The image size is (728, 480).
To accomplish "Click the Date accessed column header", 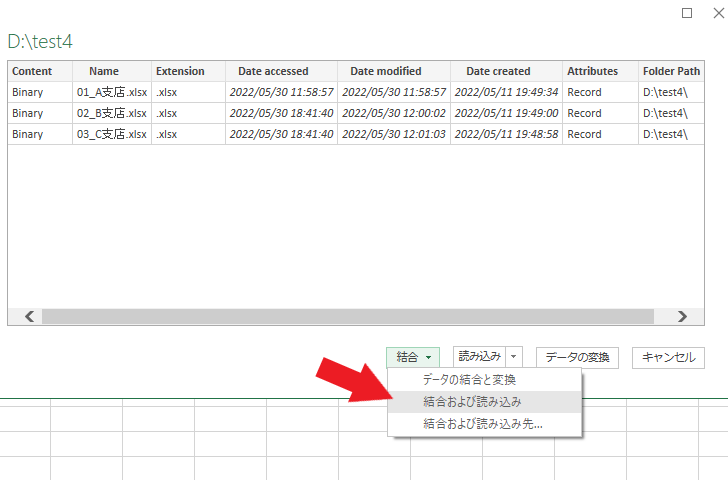I will tap(281, 71).
